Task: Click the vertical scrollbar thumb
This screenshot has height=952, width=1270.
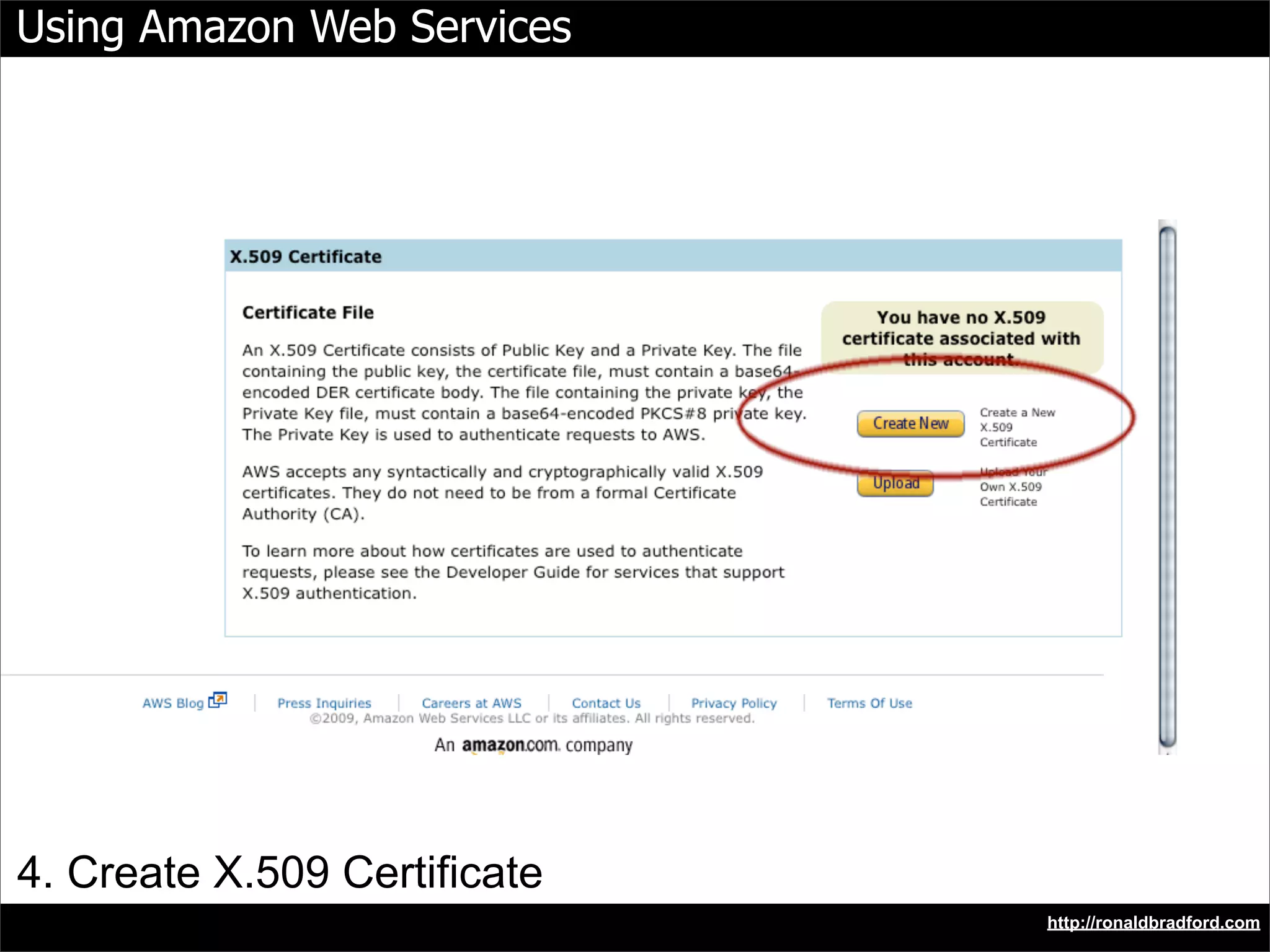Action: tap(1167, 487)
